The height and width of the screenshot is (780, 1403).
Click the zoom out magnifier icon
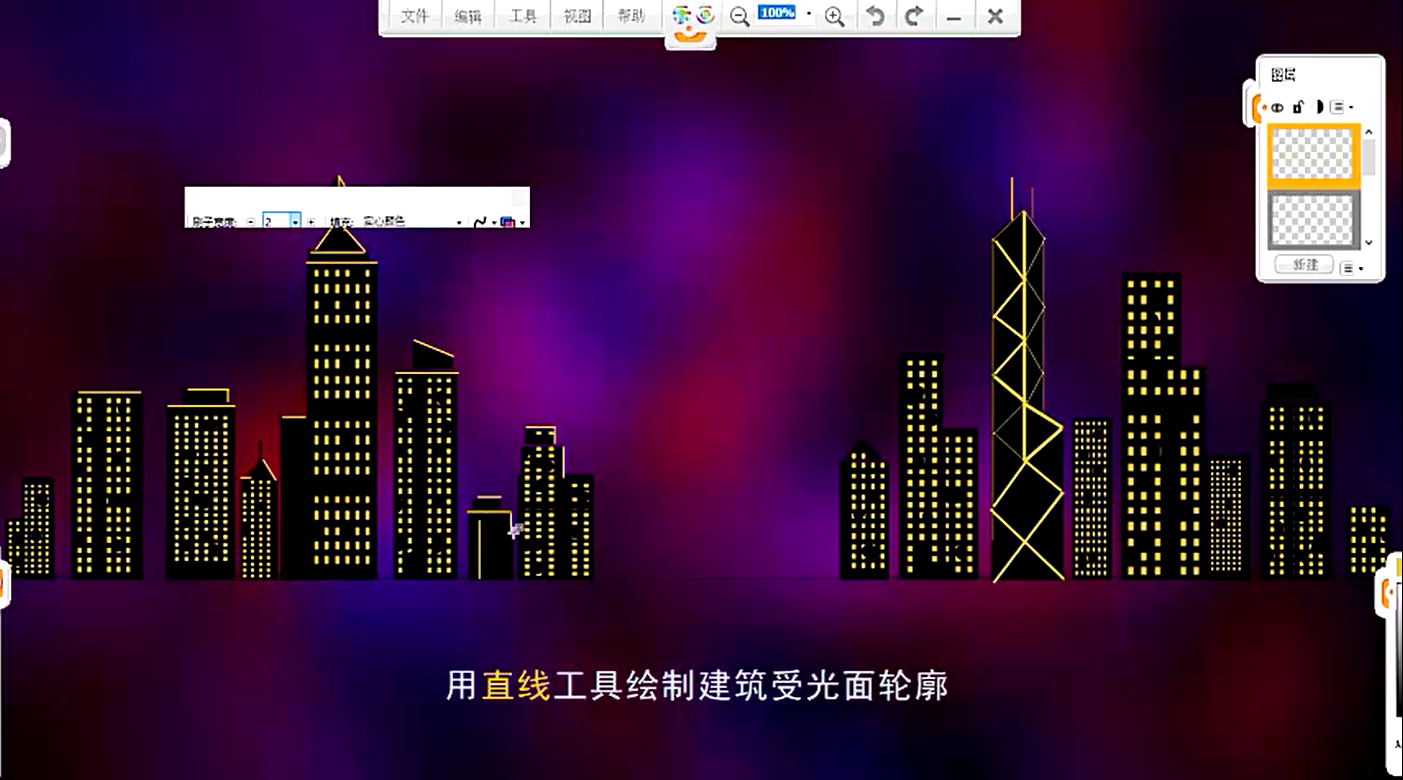(x=740, y=16)
